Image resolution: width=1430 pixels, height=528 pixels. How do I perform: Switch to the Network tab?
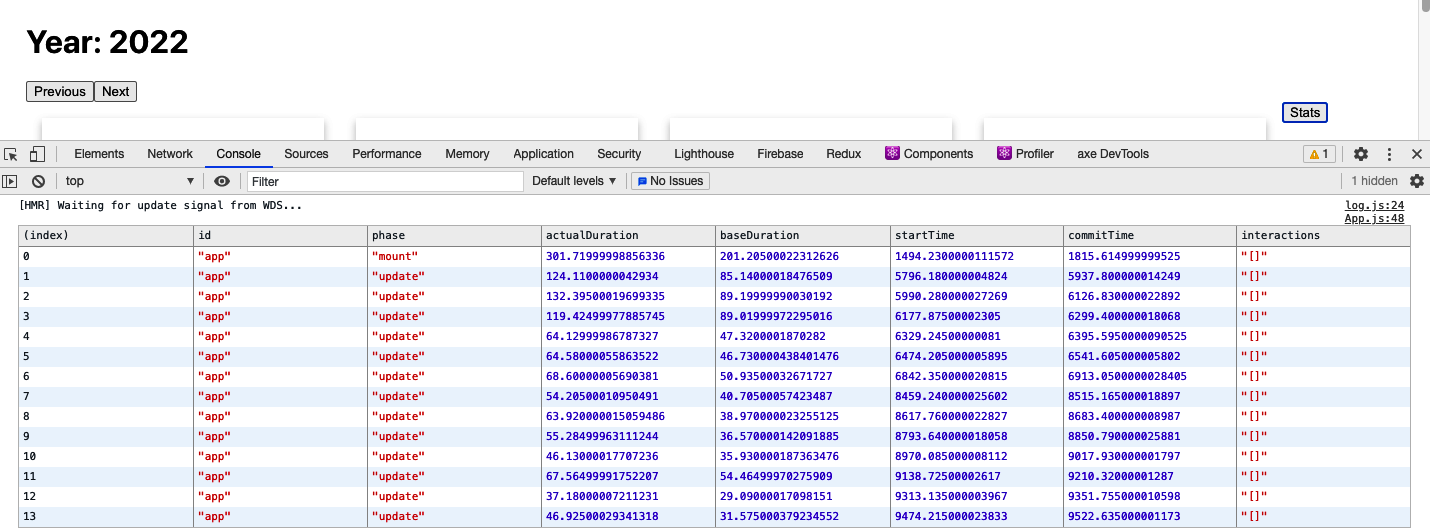(170, 154)
